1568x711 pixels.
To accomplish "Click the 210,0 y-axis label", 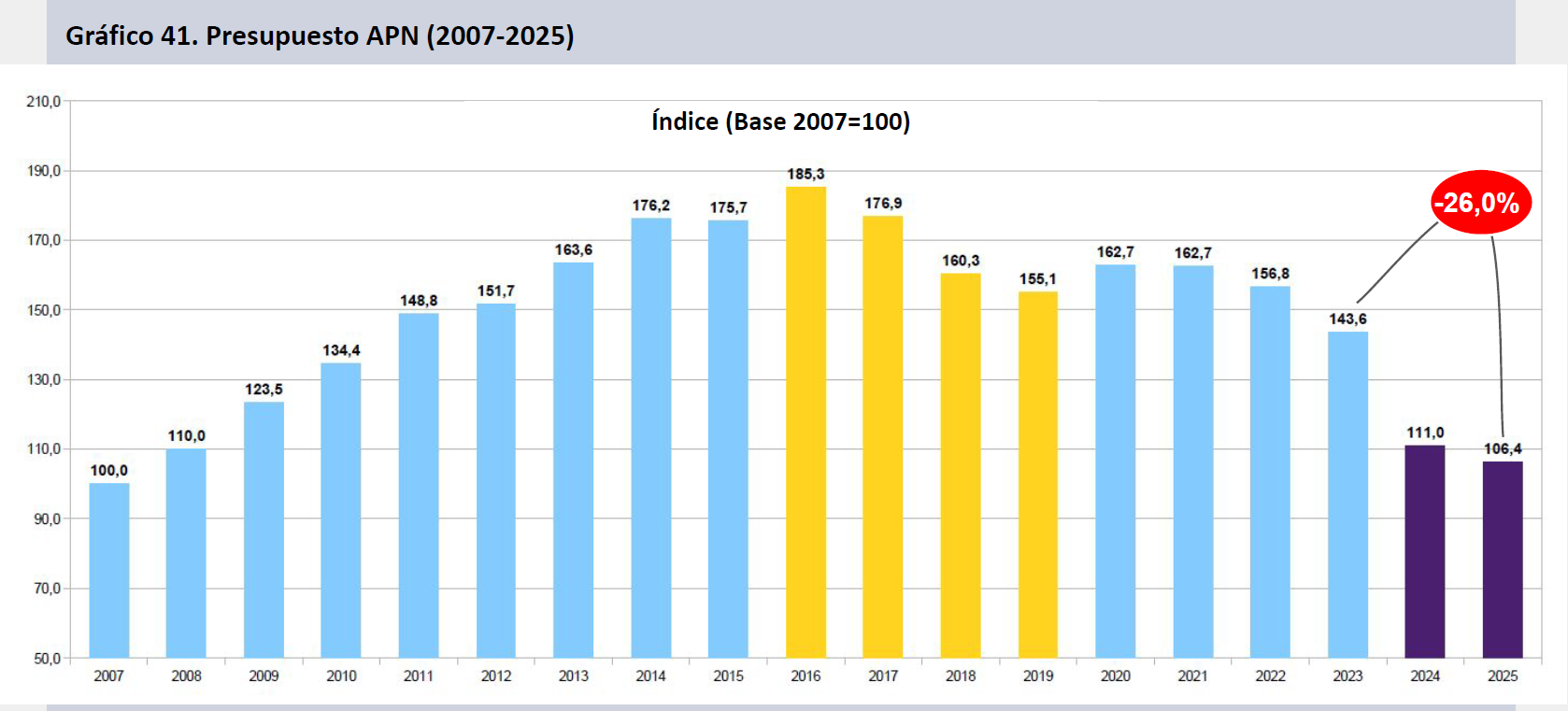I will (x=43, y=101).
